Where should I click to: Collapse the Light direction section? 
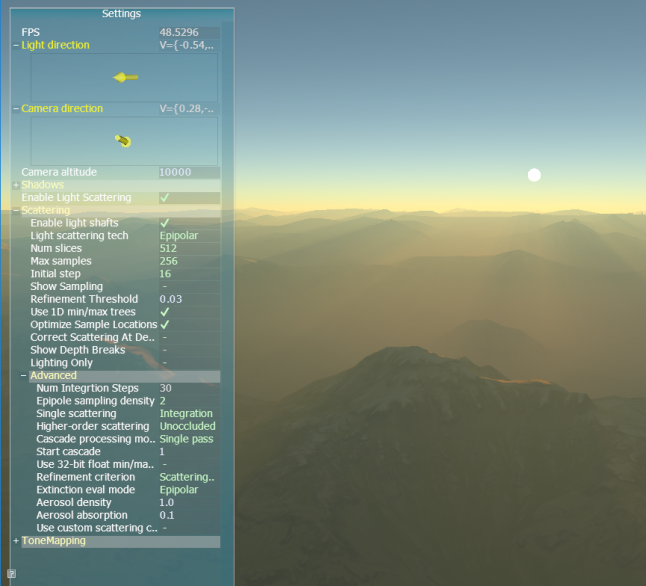16,45
